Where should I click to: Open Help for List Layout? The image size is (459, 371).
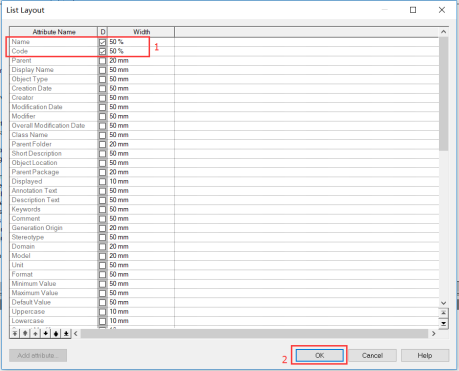coord(425,355)
